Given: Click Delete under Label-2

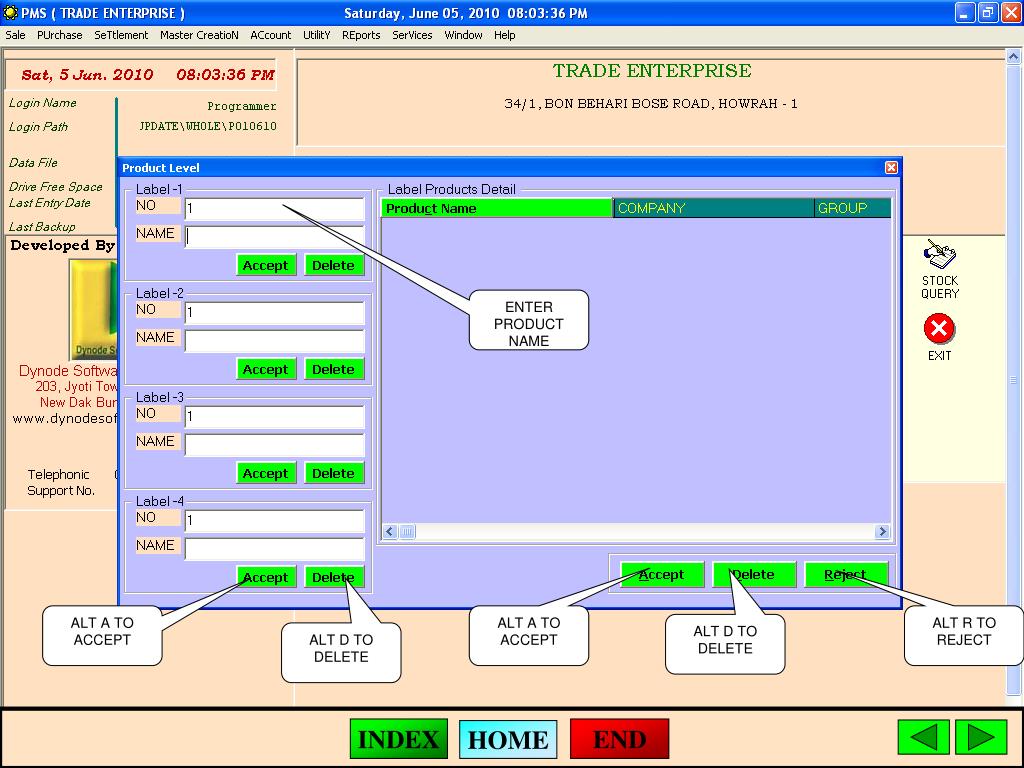Looking at the screenshot, I should point(334,369).
